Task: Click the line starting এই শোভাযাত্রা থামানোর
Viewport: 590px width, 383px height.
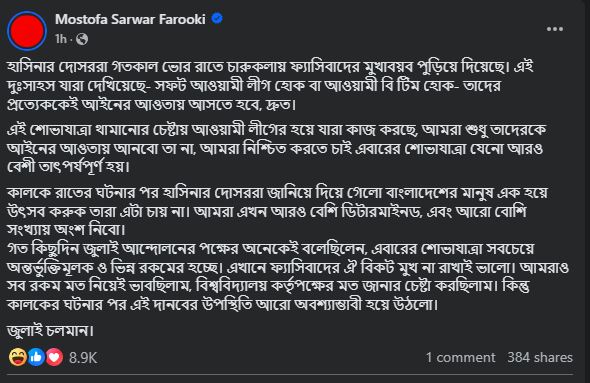Action: tap(277, 130)
